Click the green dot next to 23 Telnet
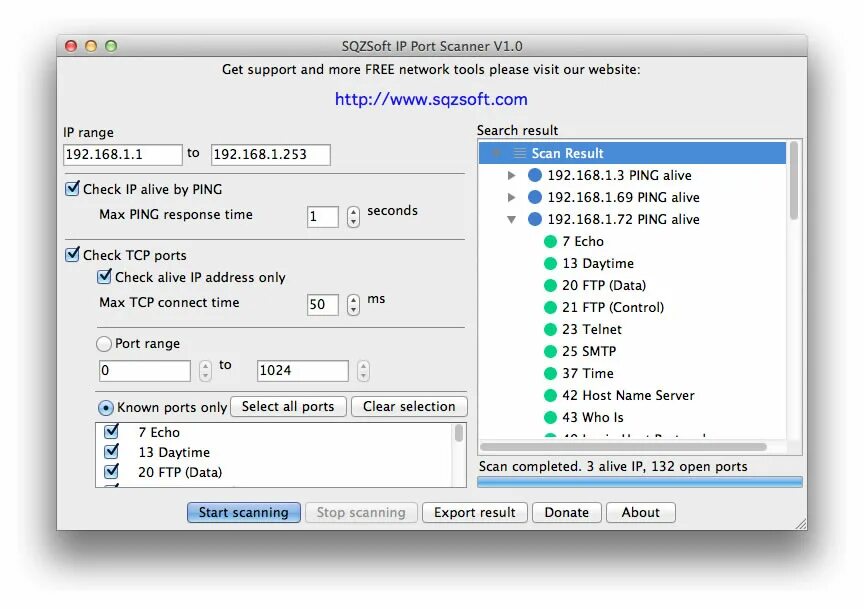 550,330
